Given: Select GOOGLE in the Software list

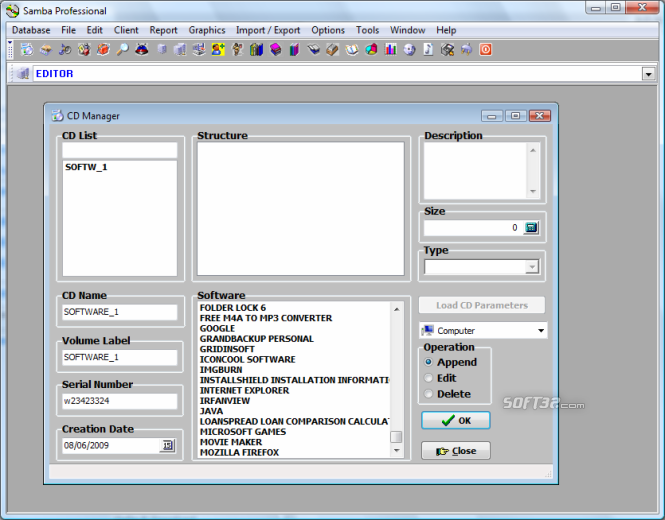Looking at the screenshot, I should (217, 328).
